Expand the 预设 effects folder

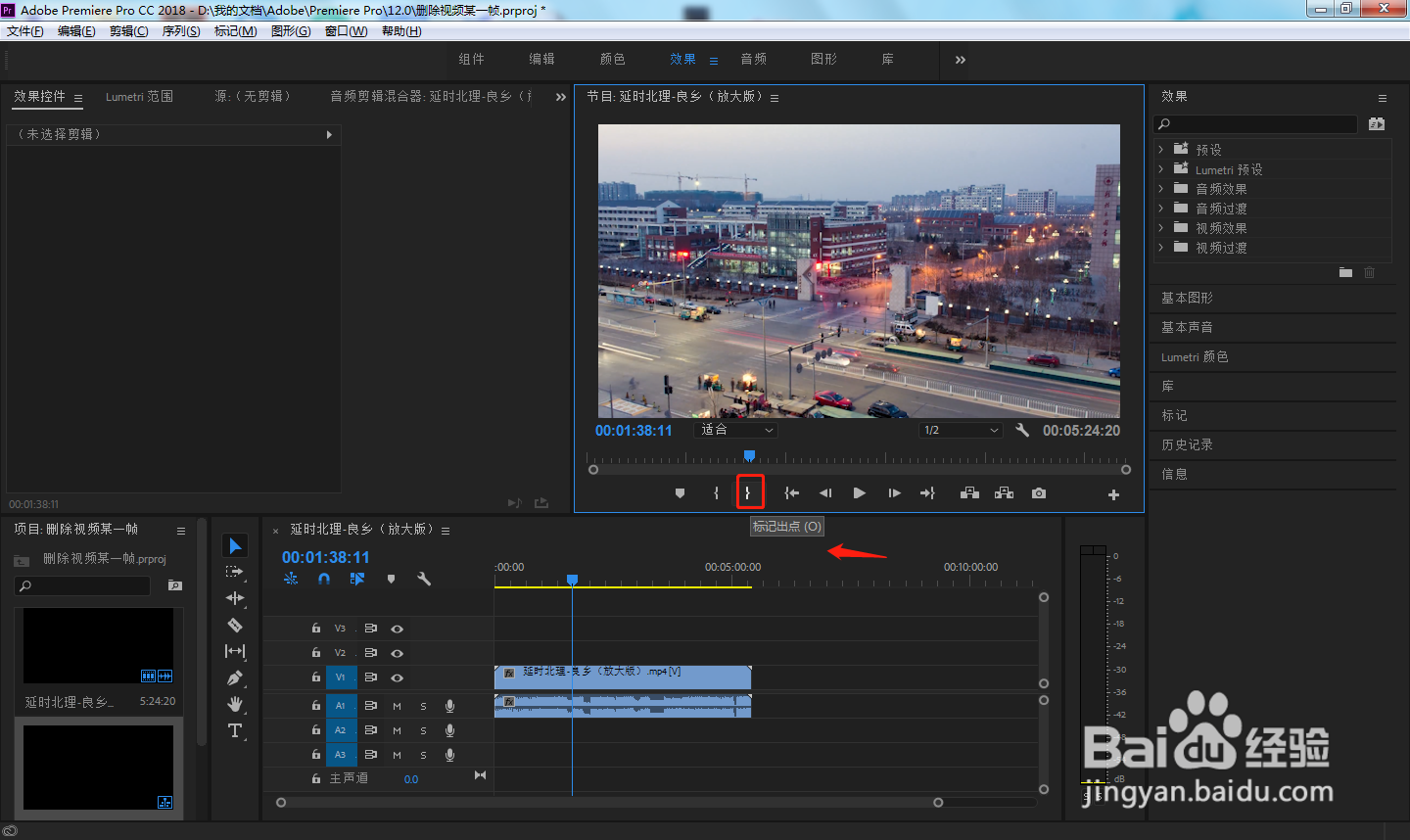click(1161, 150)
